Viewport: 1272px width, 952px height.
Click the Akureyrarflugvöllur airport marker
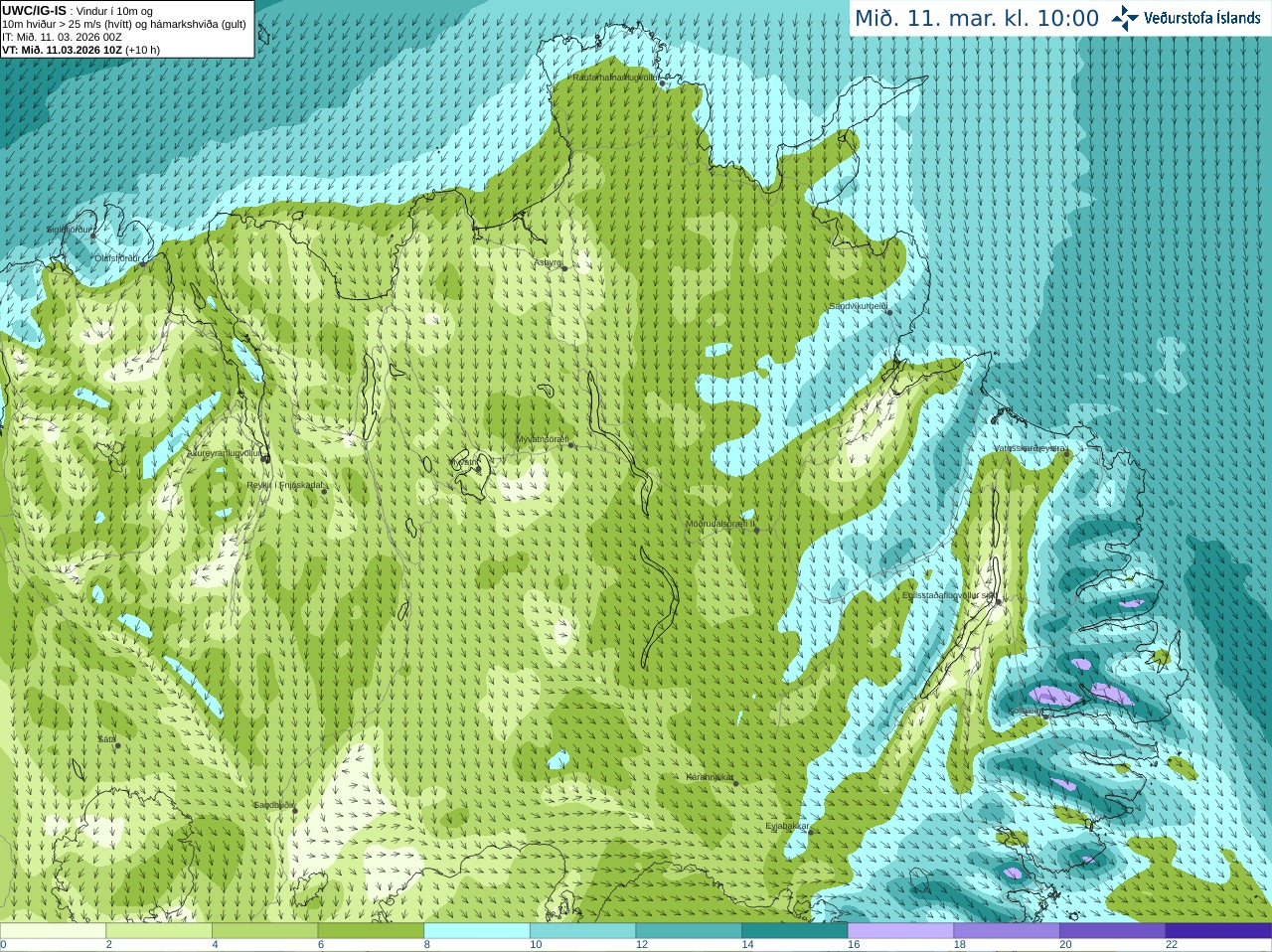tap(264, 458)
